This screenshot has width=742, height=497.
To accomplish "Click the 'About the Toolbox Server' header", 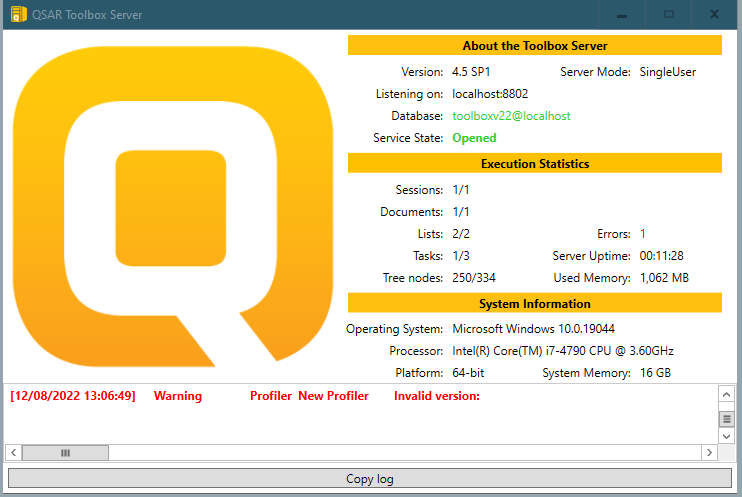I will (x=535, y=45).
